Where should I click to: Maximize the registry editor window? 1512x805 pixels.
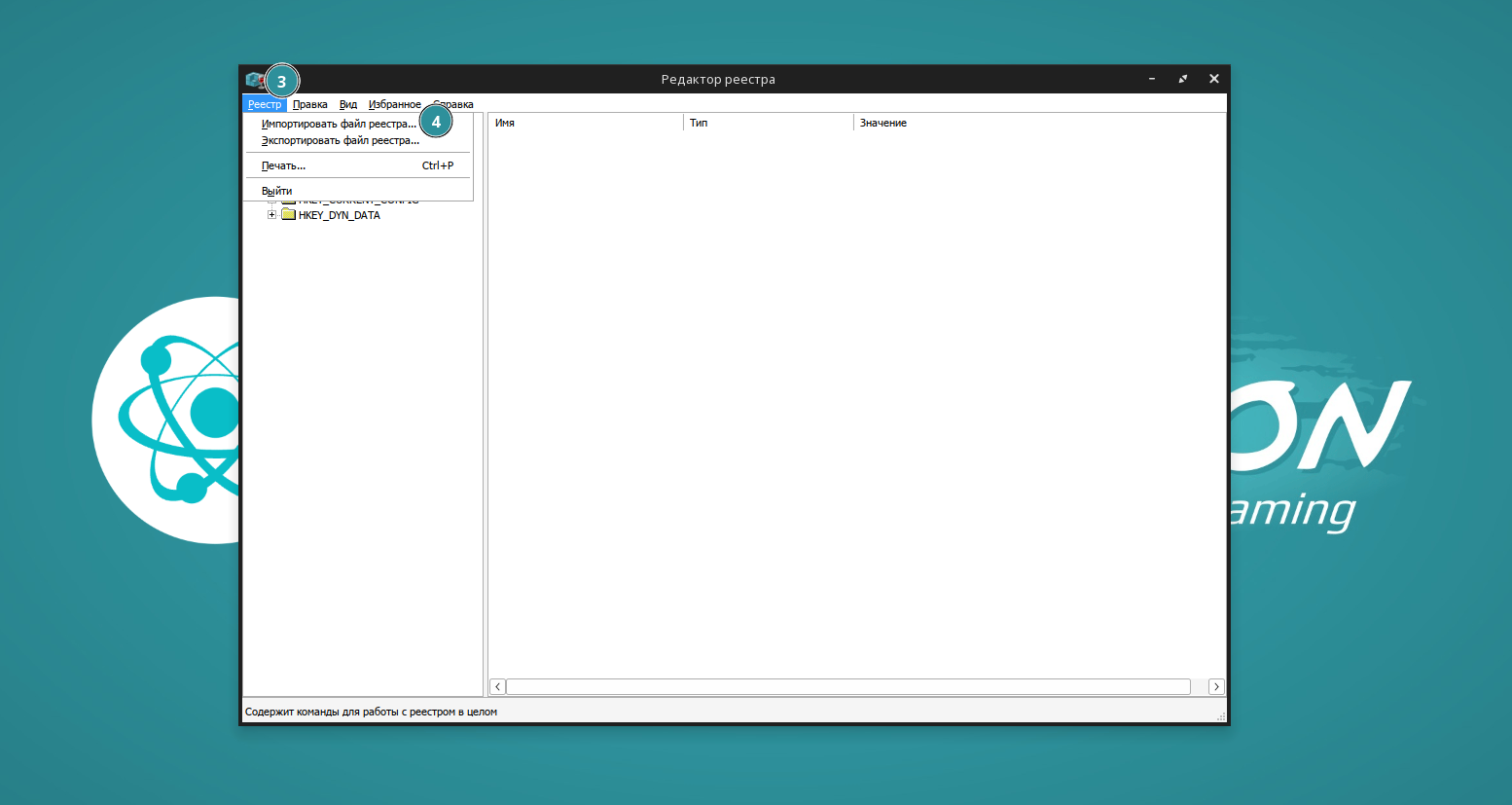(x=1183, y=79)
